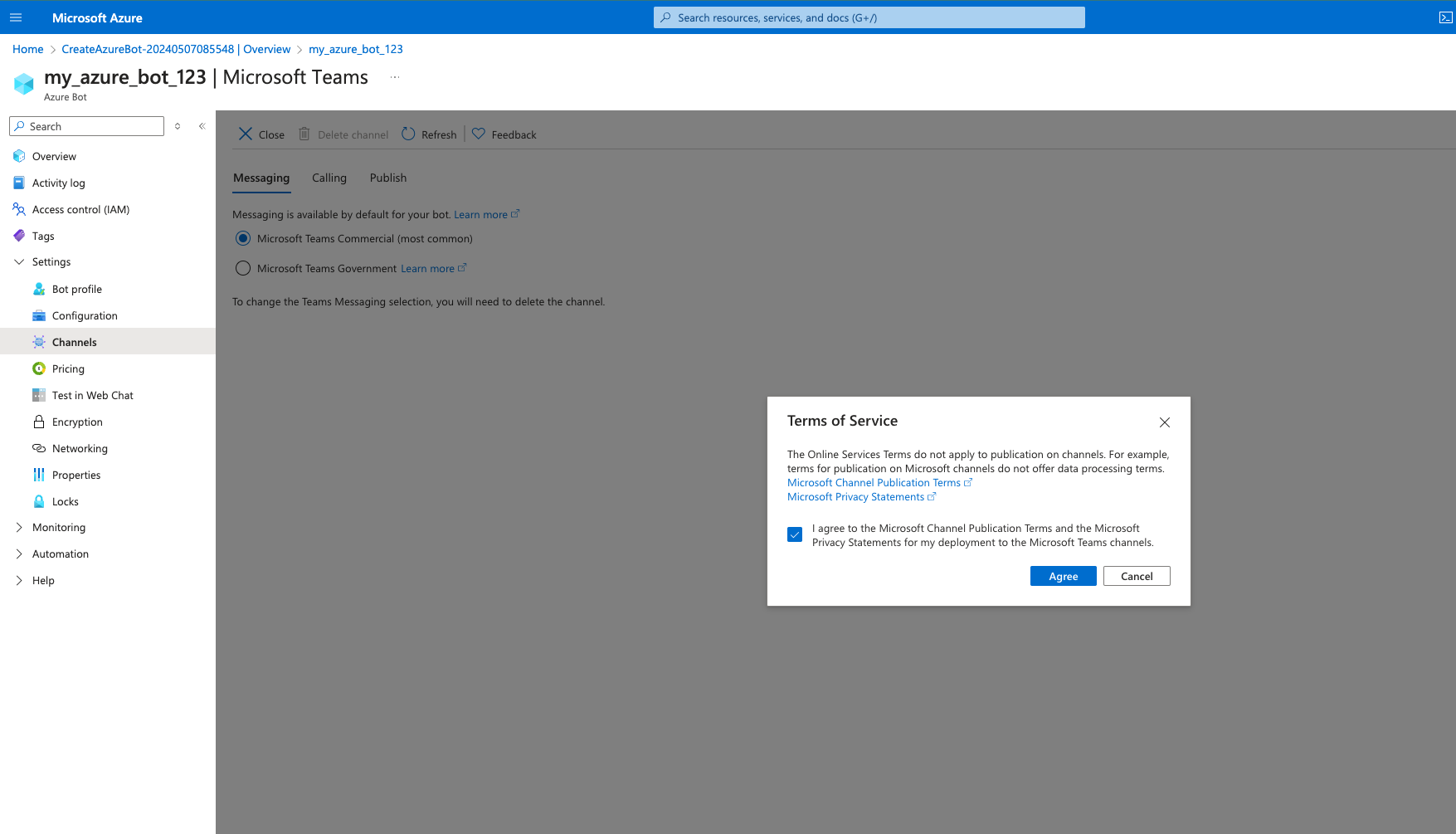Screen dimensions: 1456x834
Task: Open CreateAzureBot Overview breadcrumb
Action: 176,49
